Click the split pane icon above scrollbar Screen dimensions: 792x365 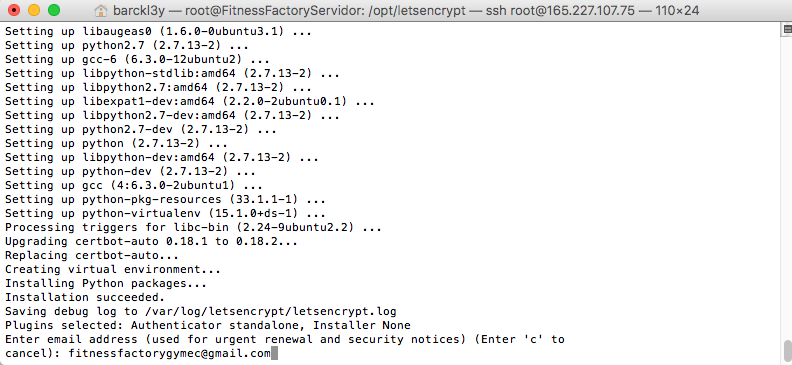[x=787, y=30]
